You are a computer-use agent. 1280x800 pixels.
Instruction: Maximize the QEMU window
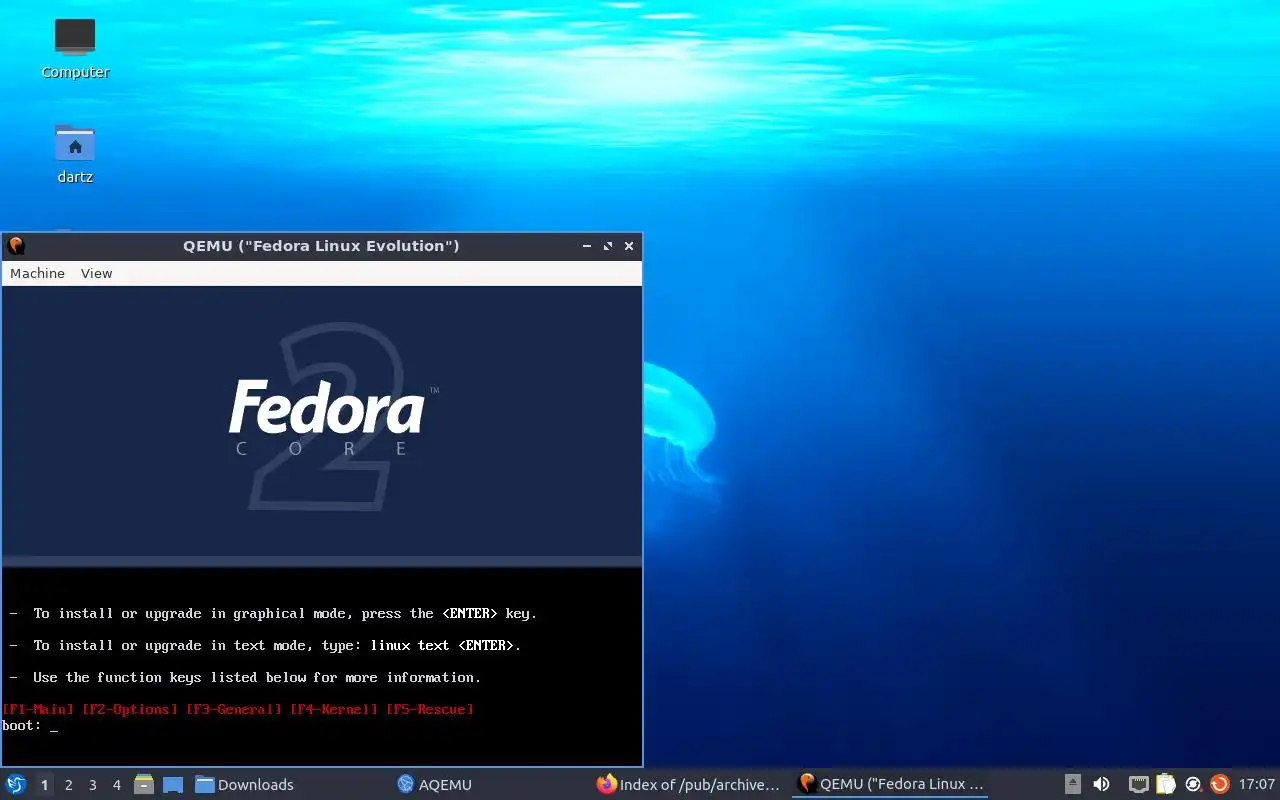click(x=607, y=246)
